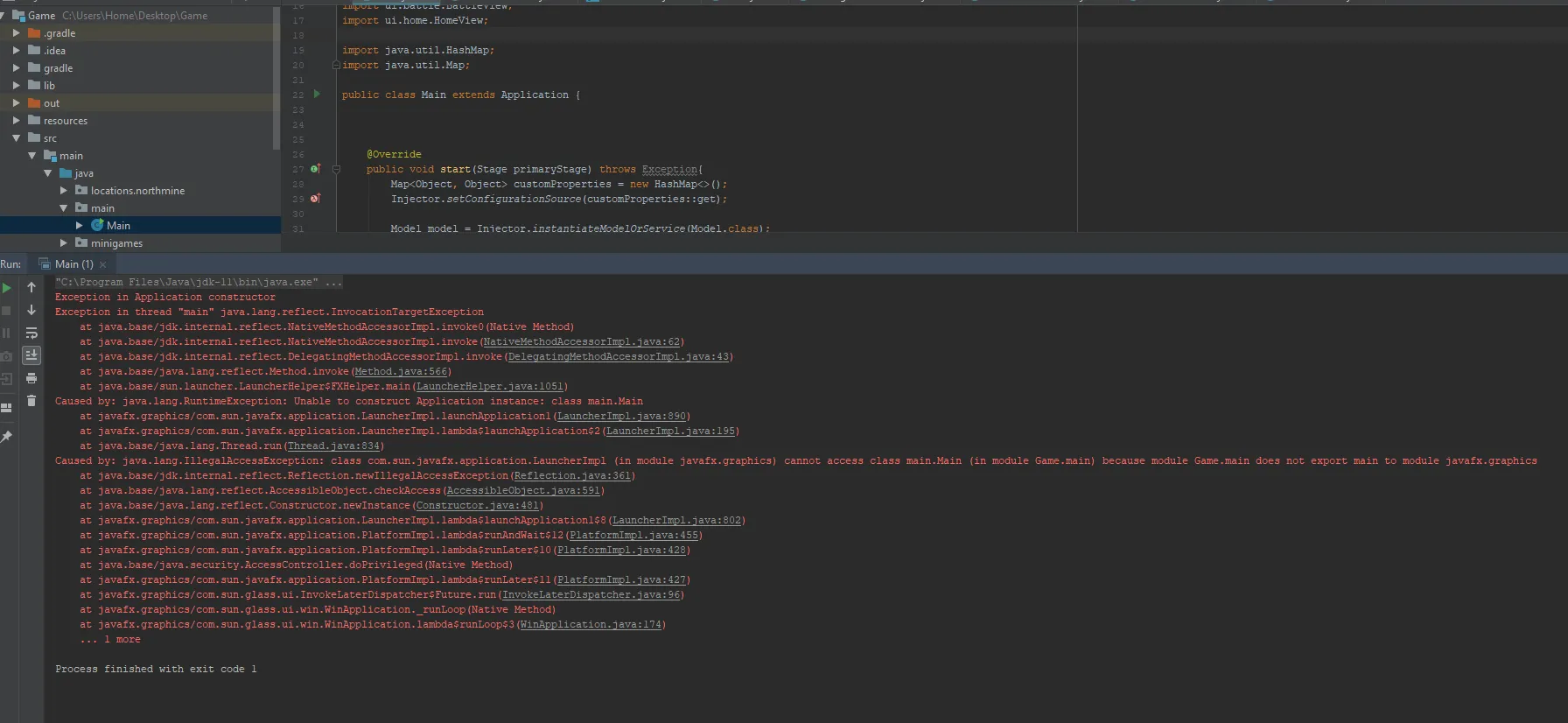
Task: Follow the PlatformImpl.java:428 link
Action: [x=621, y=550]
